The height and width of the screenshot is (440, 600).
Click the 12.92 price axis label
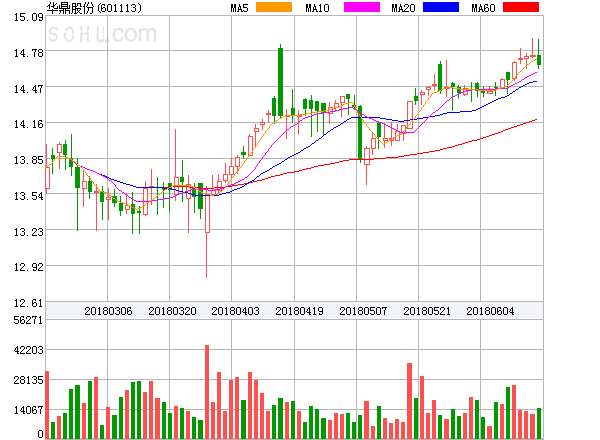click(29, 267)
